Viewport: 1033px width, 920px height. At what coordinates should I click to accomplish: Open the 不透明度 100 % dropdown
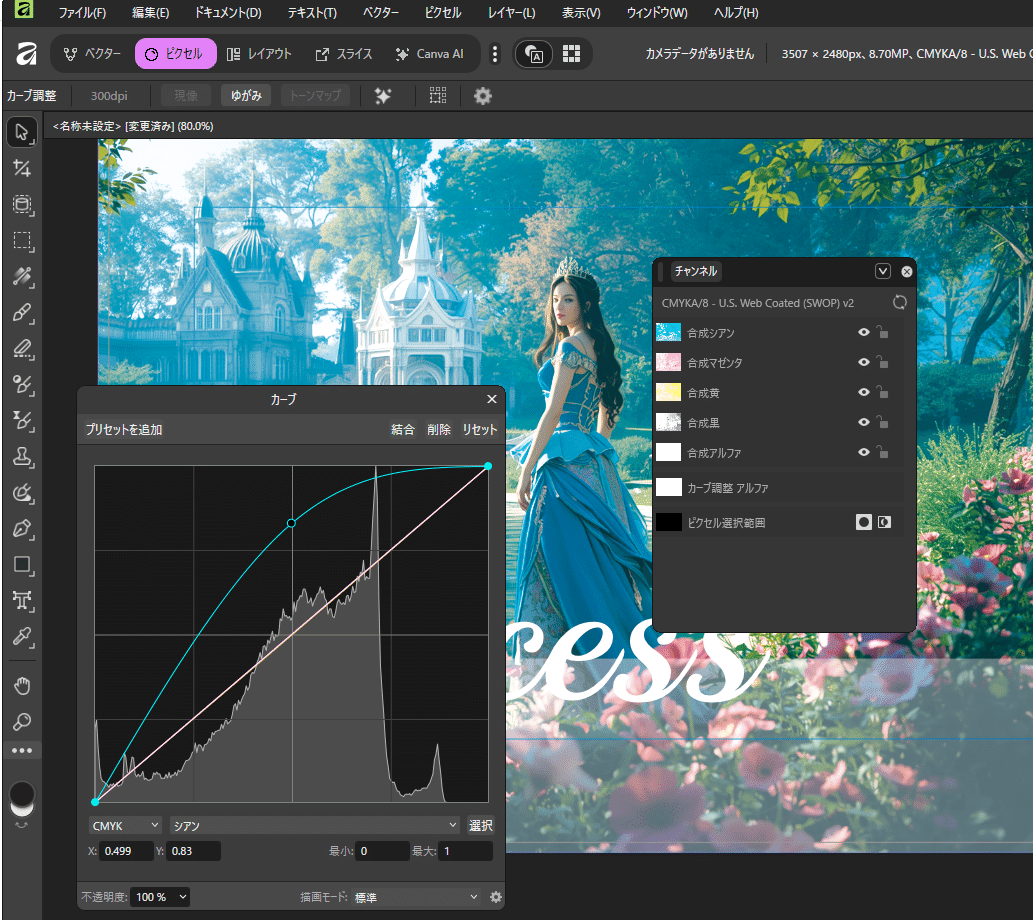pyautogui.click(x=160, y=897)
